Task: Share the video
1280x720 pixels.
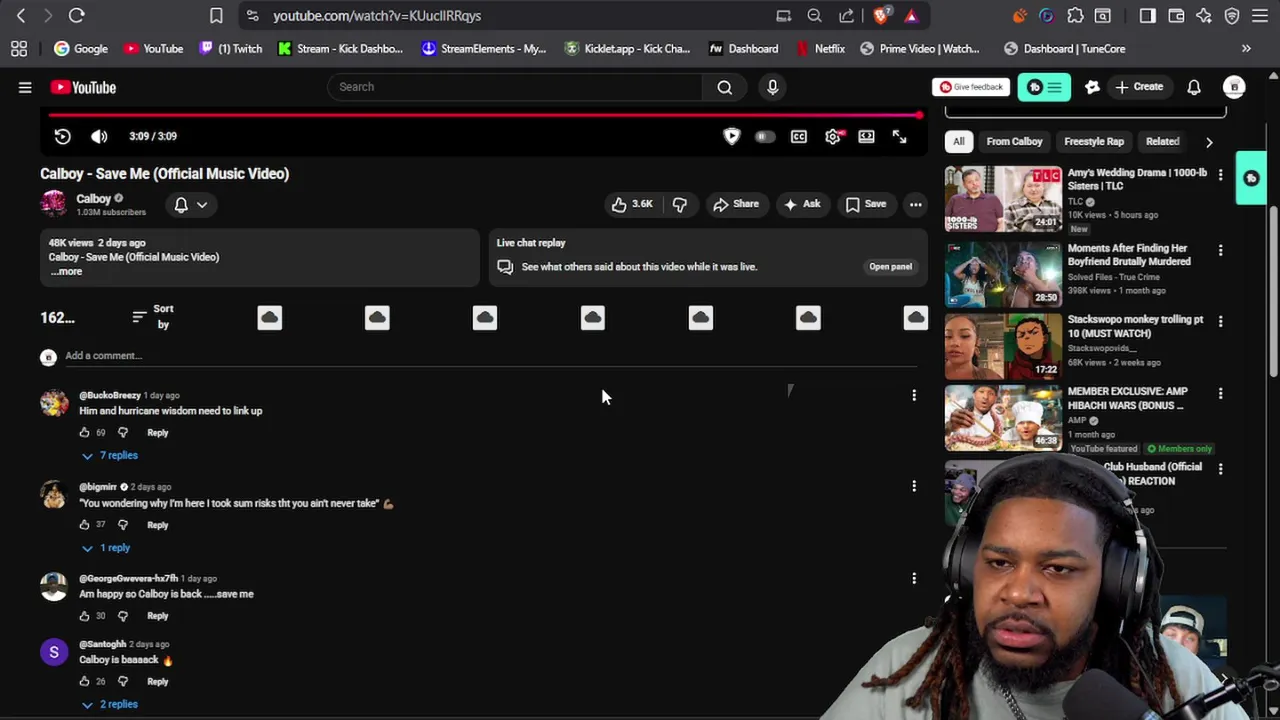Action: (735, 204)
